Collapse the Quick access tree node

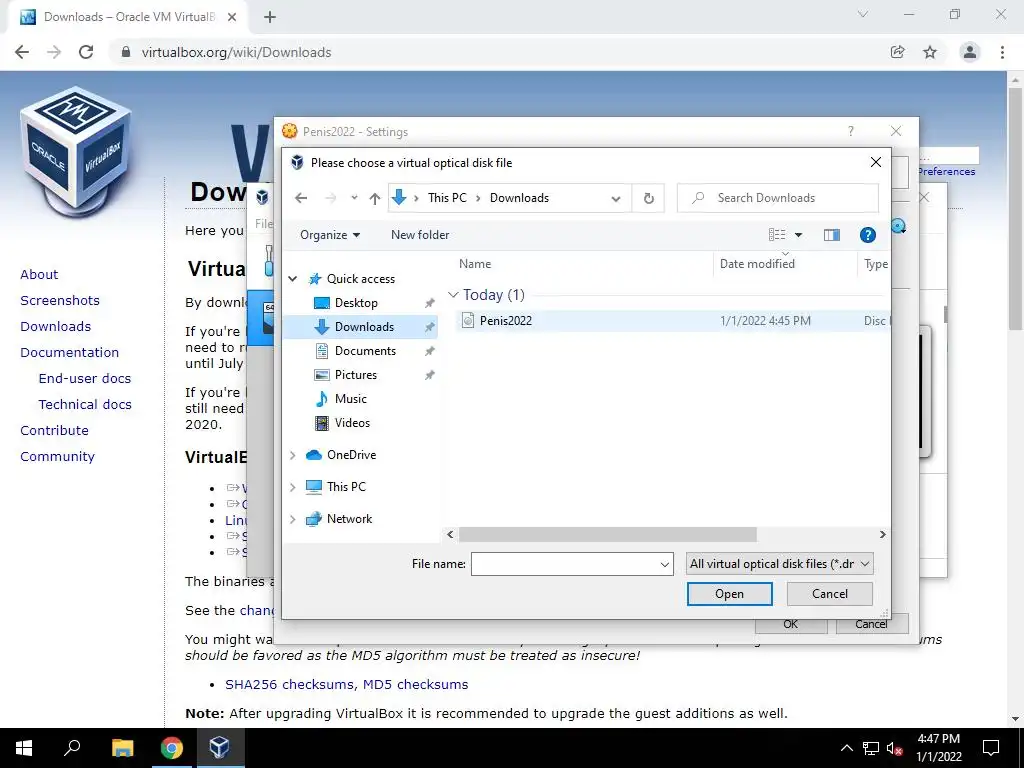click(x=293, y=279)
